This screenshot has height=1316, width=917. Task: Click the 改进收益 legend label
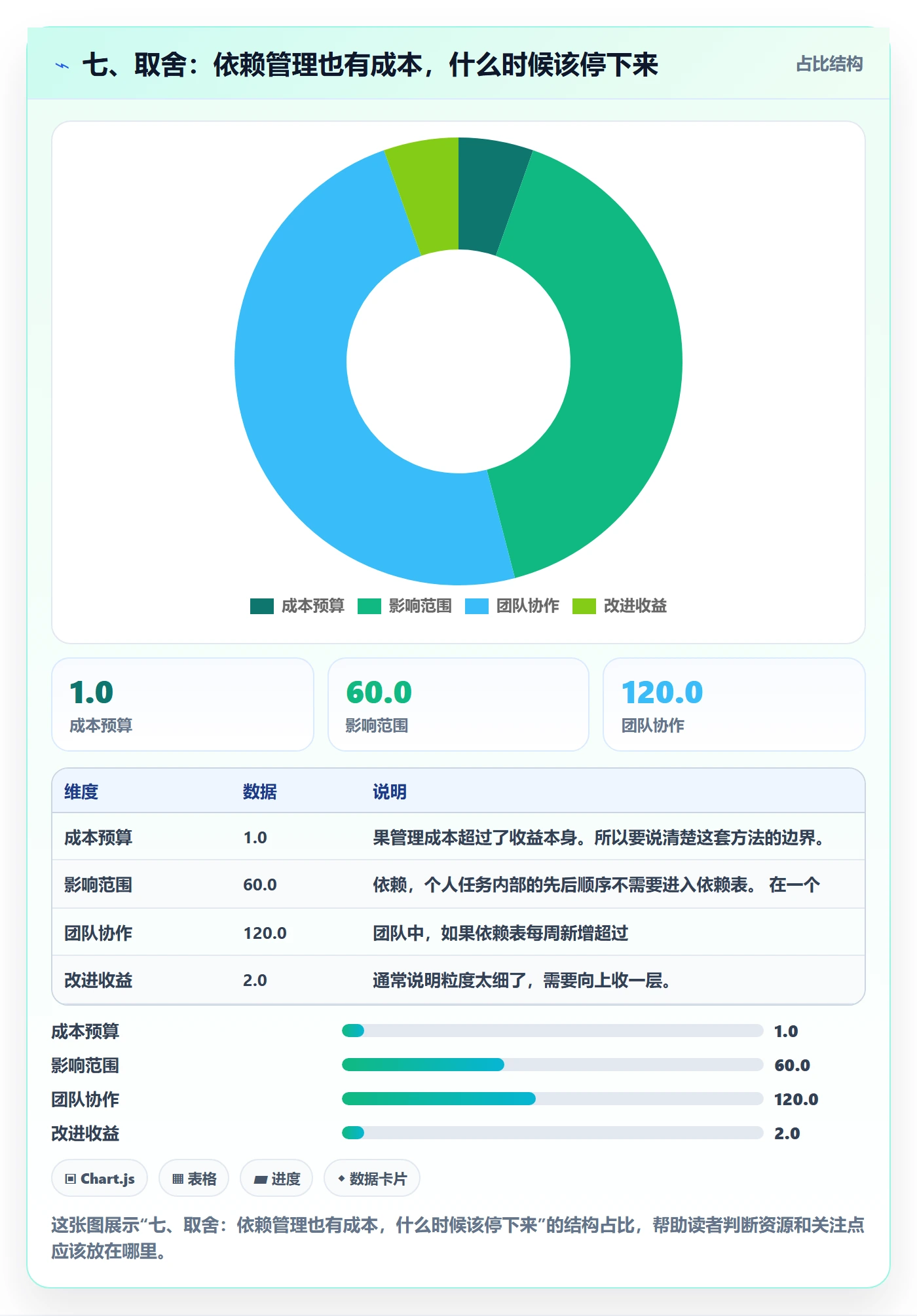(x=635, y=606)
